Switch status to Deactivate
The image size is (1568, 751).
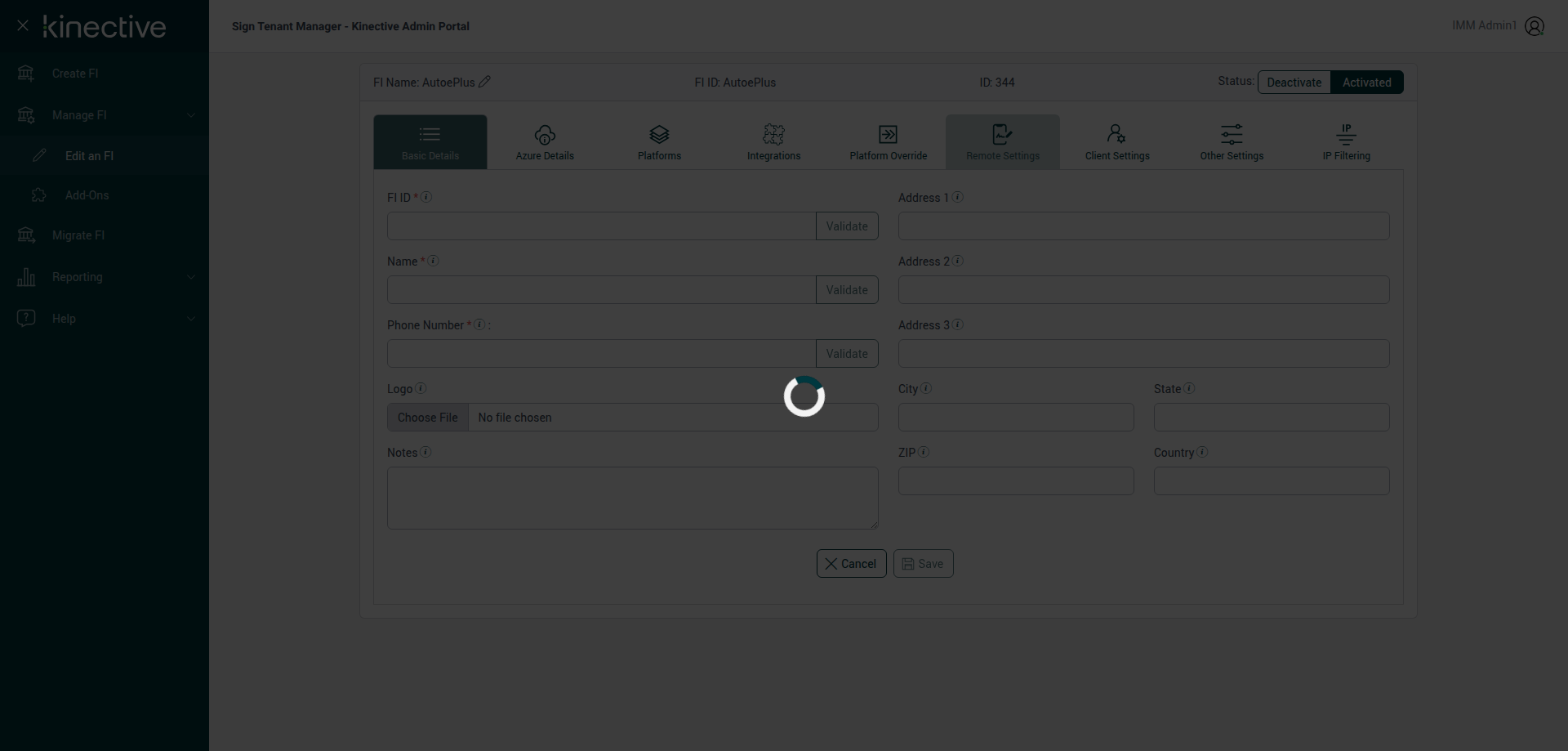click(1294, 83)
